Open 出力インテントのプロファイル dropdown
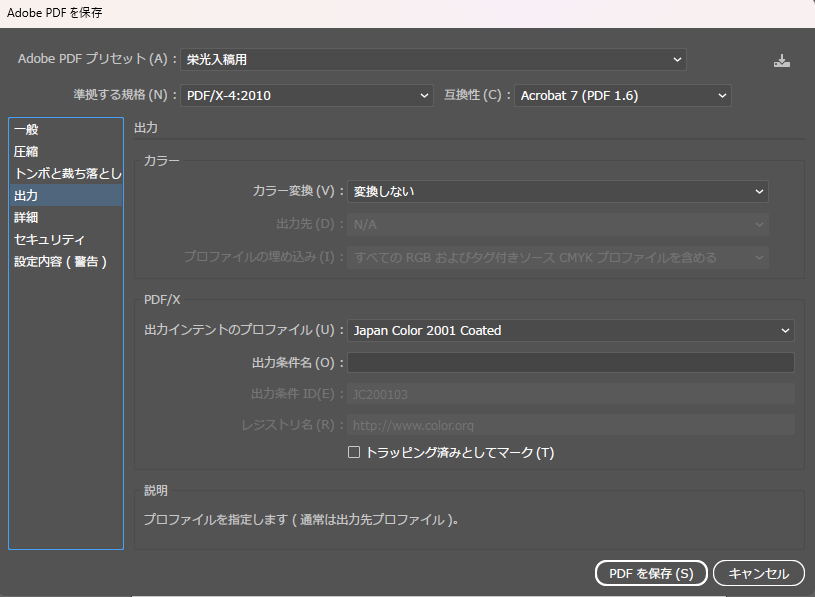This screenshot has width=815, height=597. [571, 330]
